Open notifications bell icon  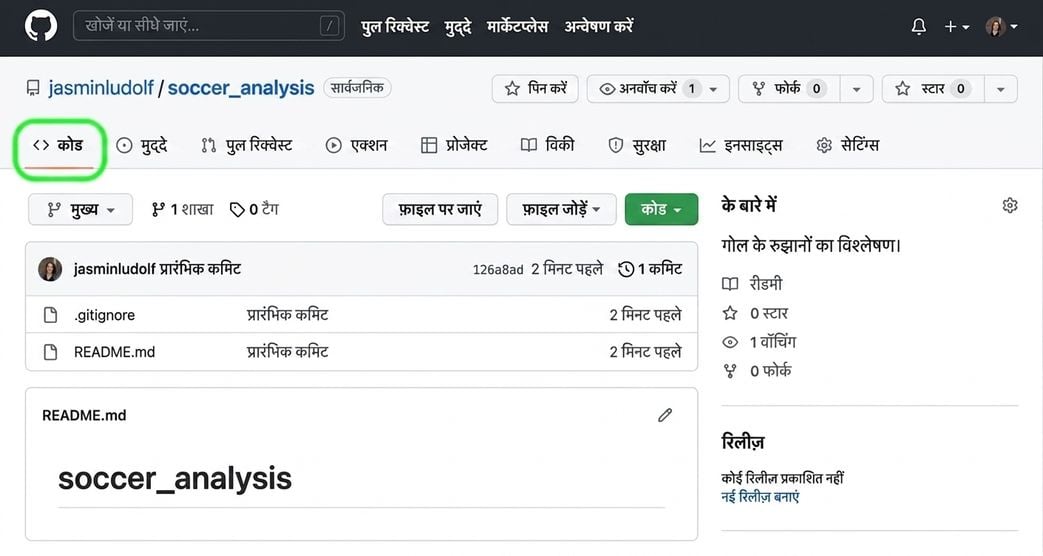coord(919,27)
